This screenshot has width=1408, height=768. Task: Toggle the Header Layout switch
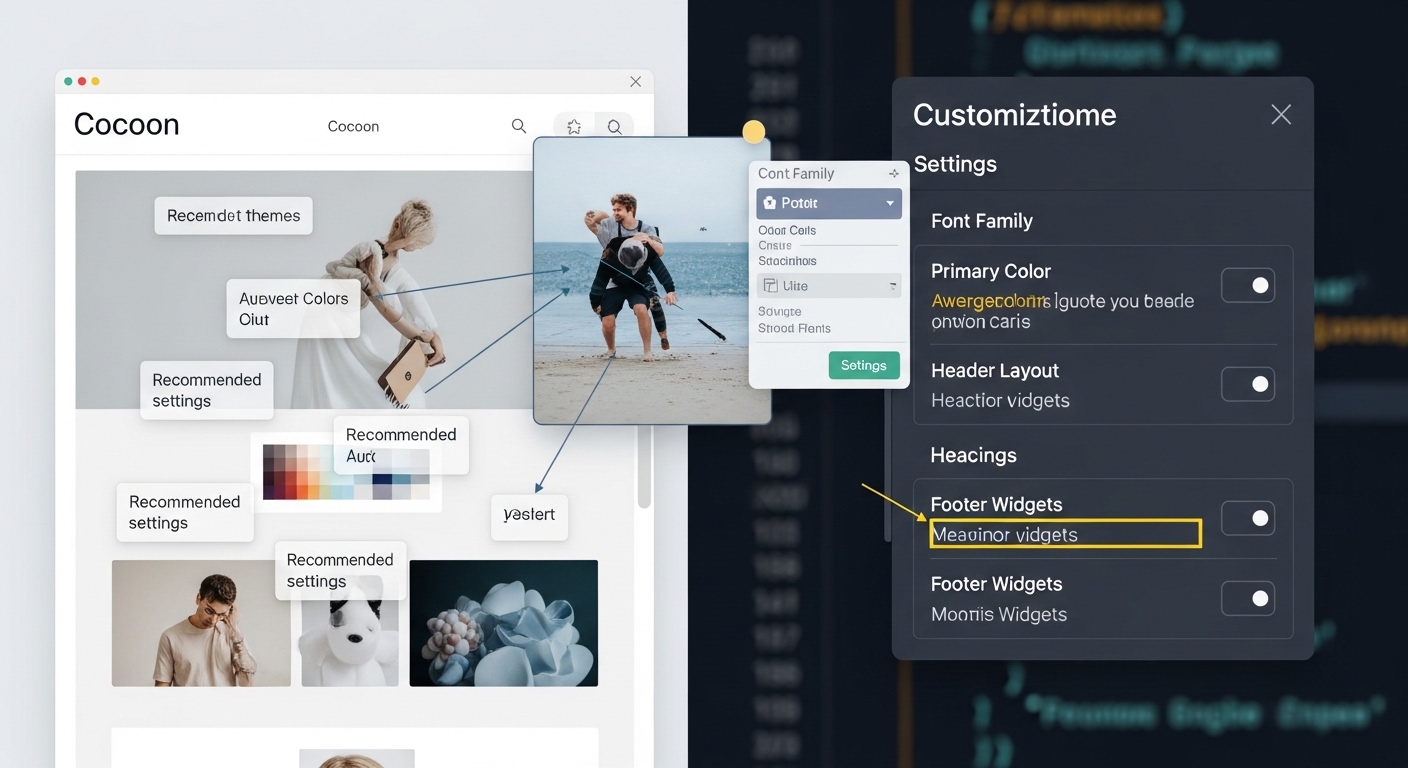pyautogui.click(x=1247, y=384)
